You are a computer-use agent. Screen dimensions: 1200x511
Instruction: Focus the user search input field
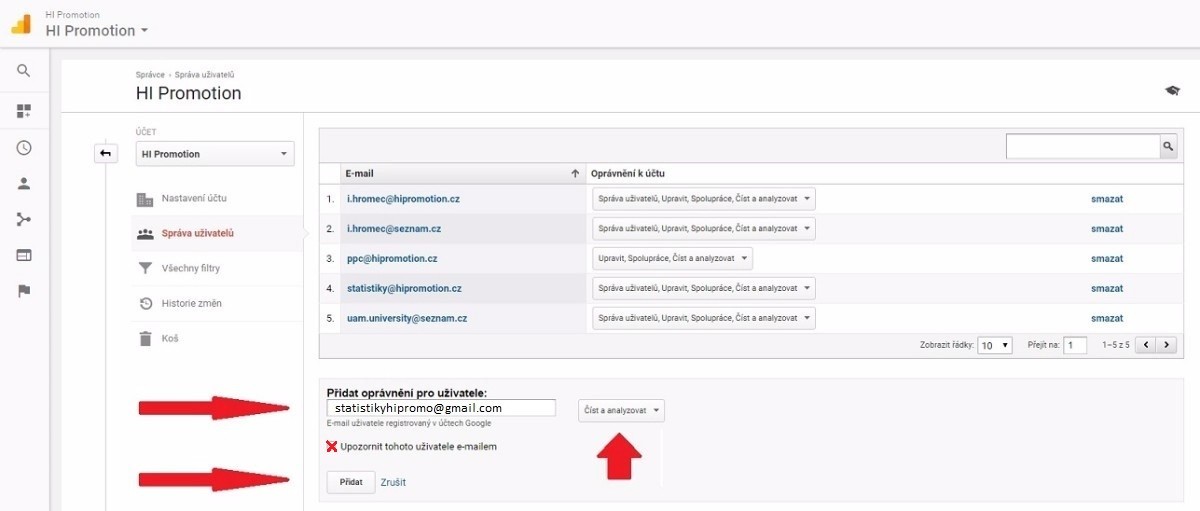point(1082,147)
